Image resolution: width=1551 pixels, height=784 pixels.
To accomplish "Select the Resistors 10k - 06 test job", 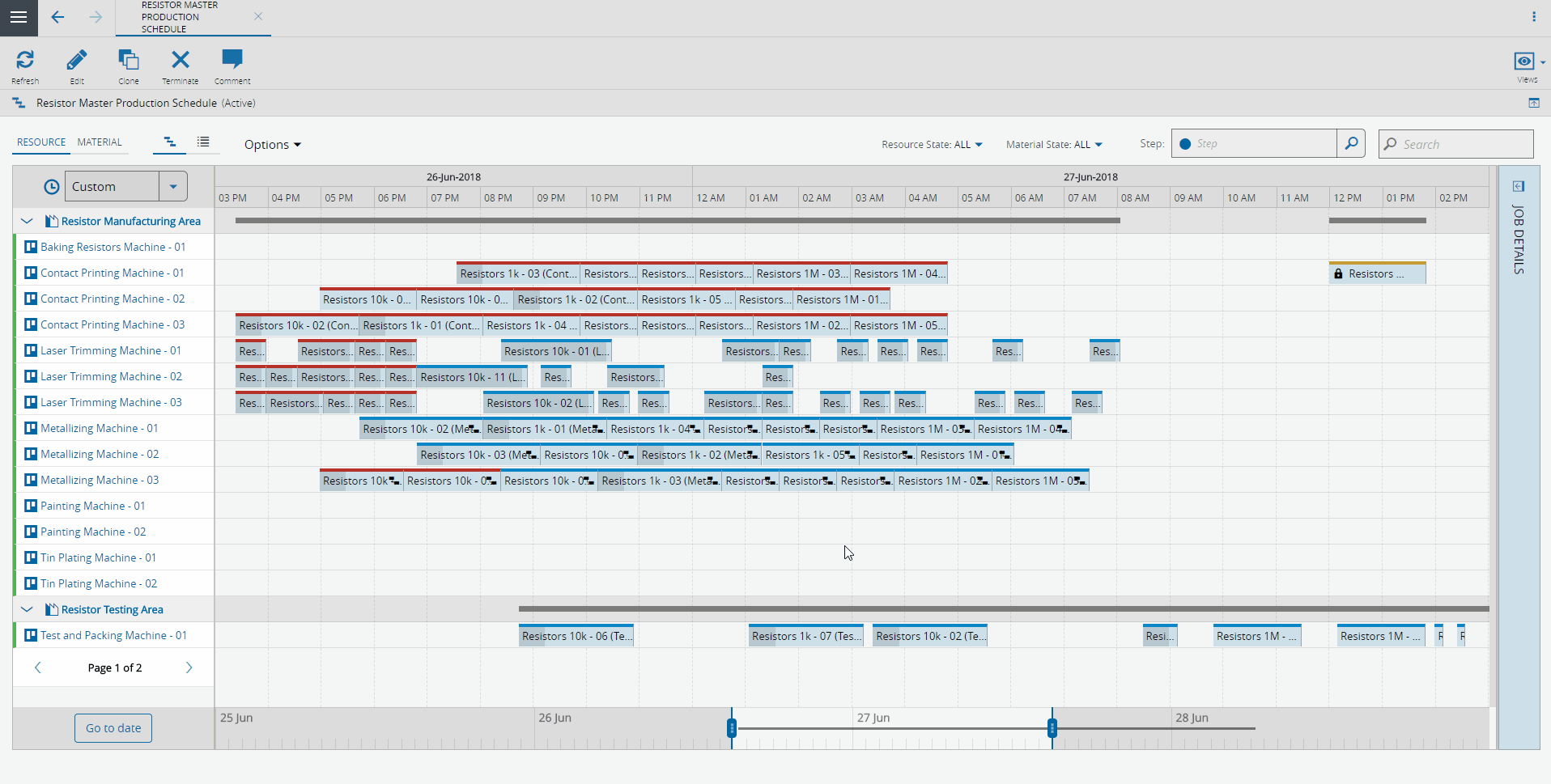I will click(576, 636).
